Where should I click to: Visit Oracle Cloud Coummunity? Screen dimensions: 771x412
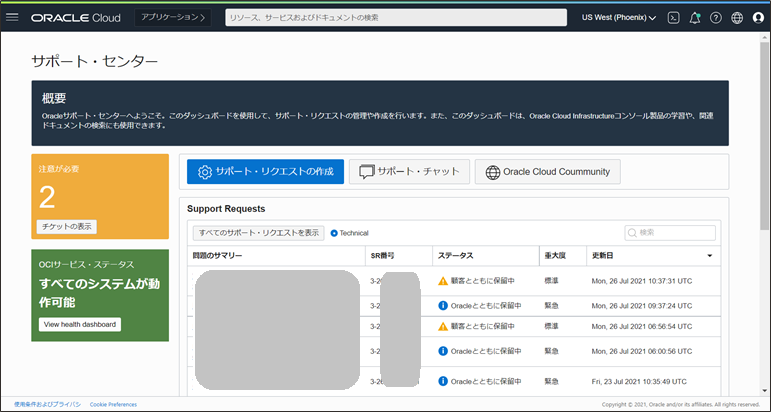pyautogui.click(x=548, y=172)
